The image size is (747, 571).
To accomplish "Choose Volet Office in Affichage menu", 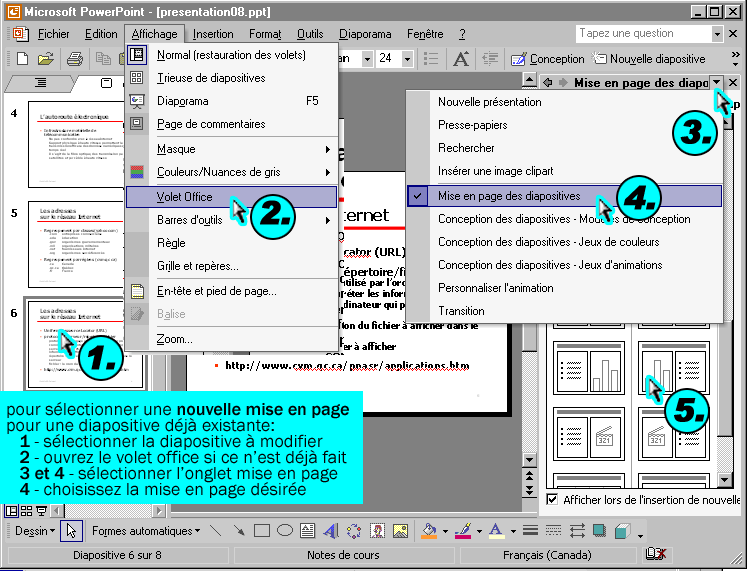I will click(x=185, y=196).
